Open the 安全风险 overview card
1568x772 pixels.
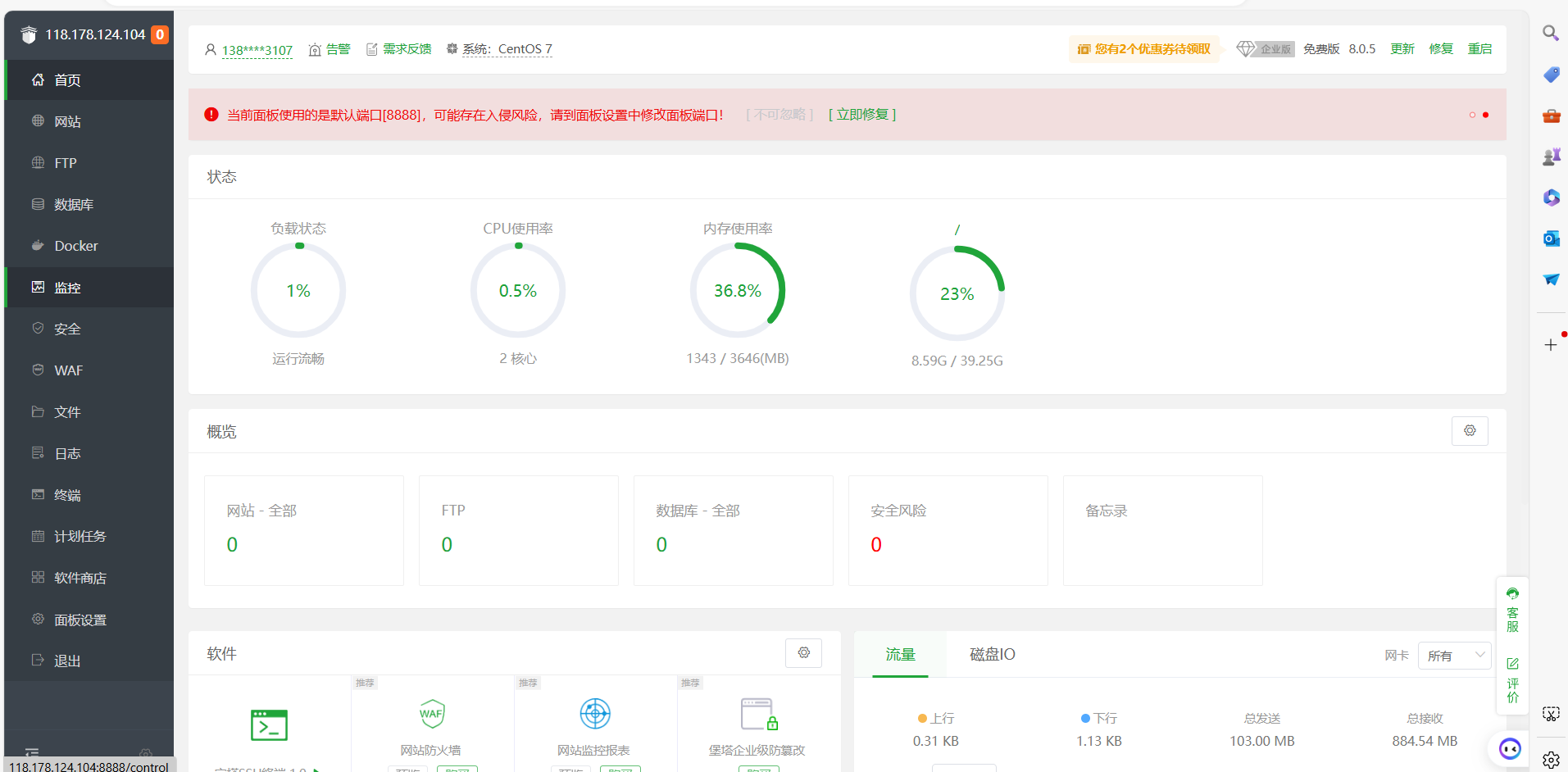point(948,530)
